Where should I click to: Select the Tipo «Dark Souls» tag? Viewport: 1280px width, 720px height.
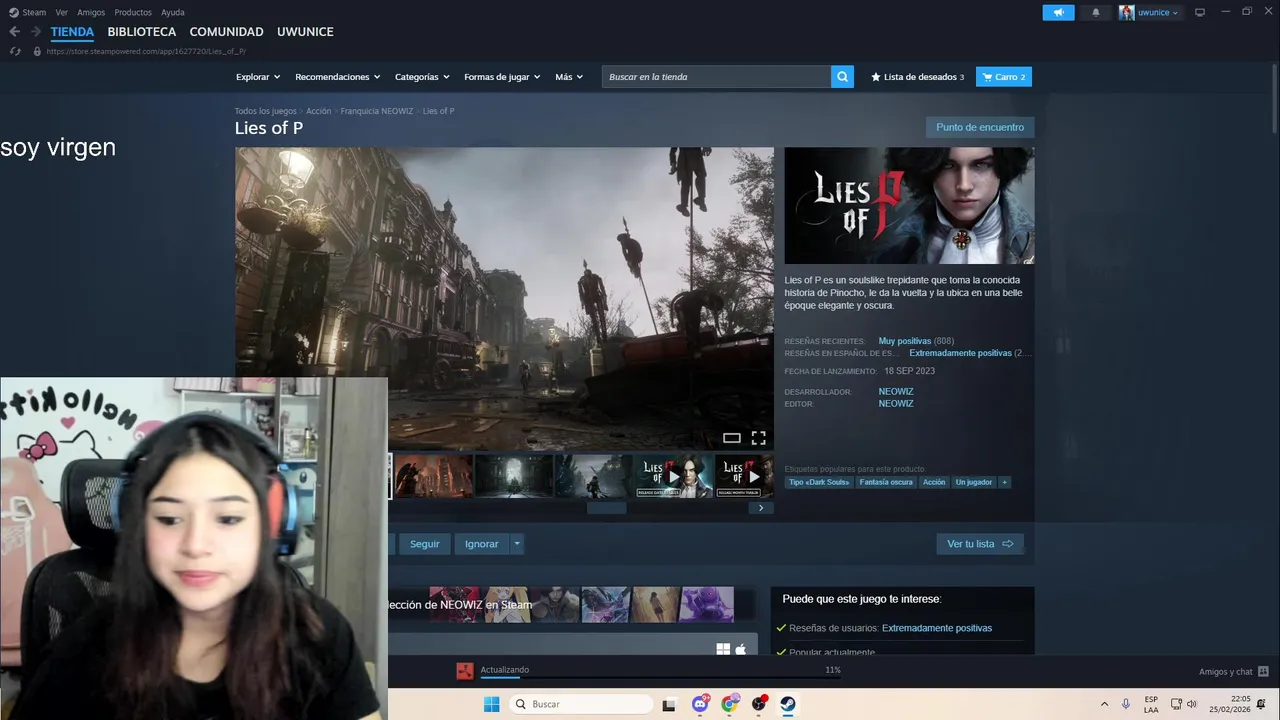coord(819,482)
